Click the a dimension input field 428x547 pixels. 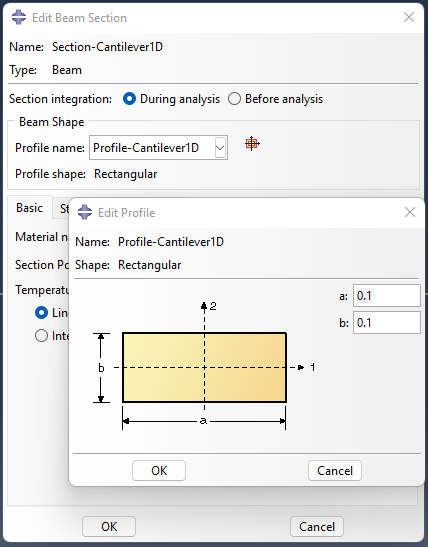point(387,295)
